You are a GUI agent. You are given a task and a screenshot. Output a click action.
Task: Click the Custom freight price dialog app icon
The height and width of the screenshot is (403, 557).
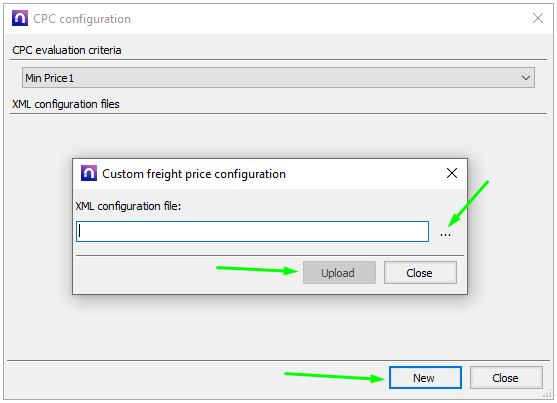click(x=89, y=173)
